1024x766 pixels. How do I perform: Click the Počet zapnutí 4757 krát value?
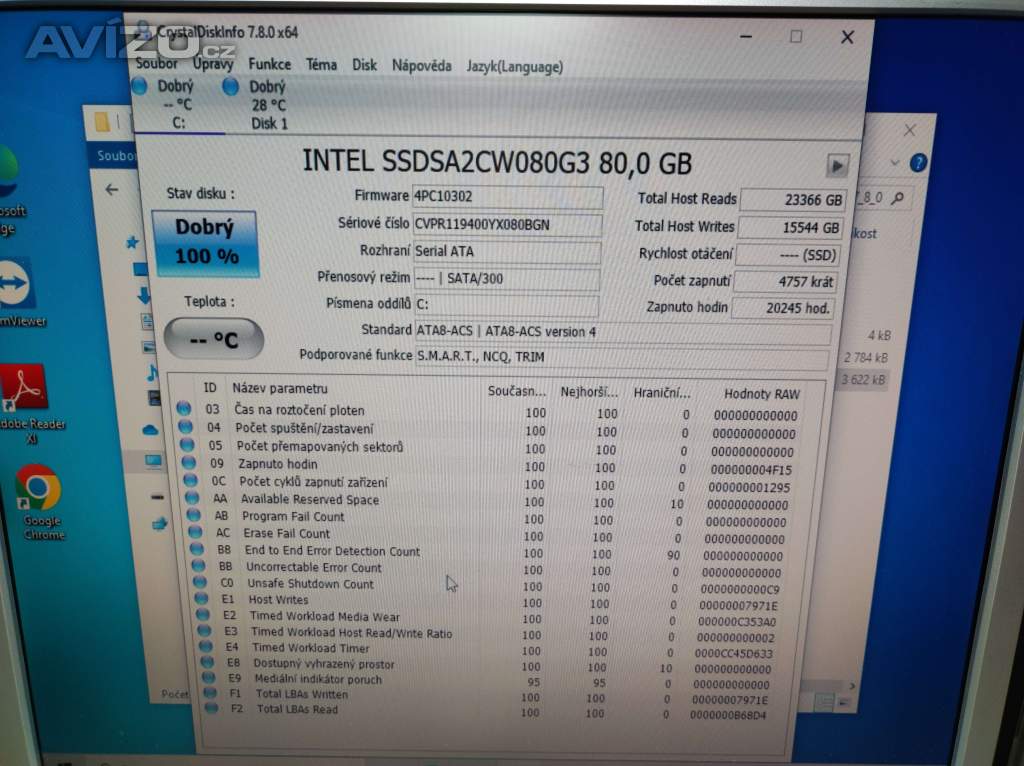point(786,282)
